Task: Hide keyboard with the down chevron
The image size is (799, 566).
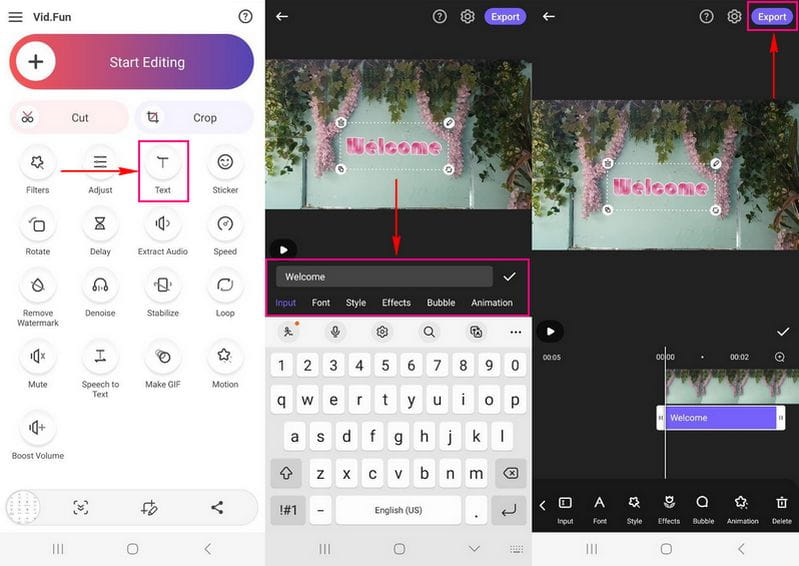Action: [474, 549]
